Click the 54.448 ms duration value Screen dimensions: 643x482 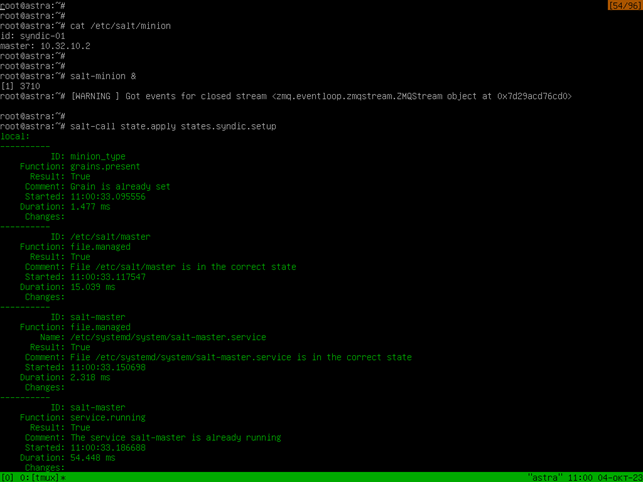pos(93,457)
